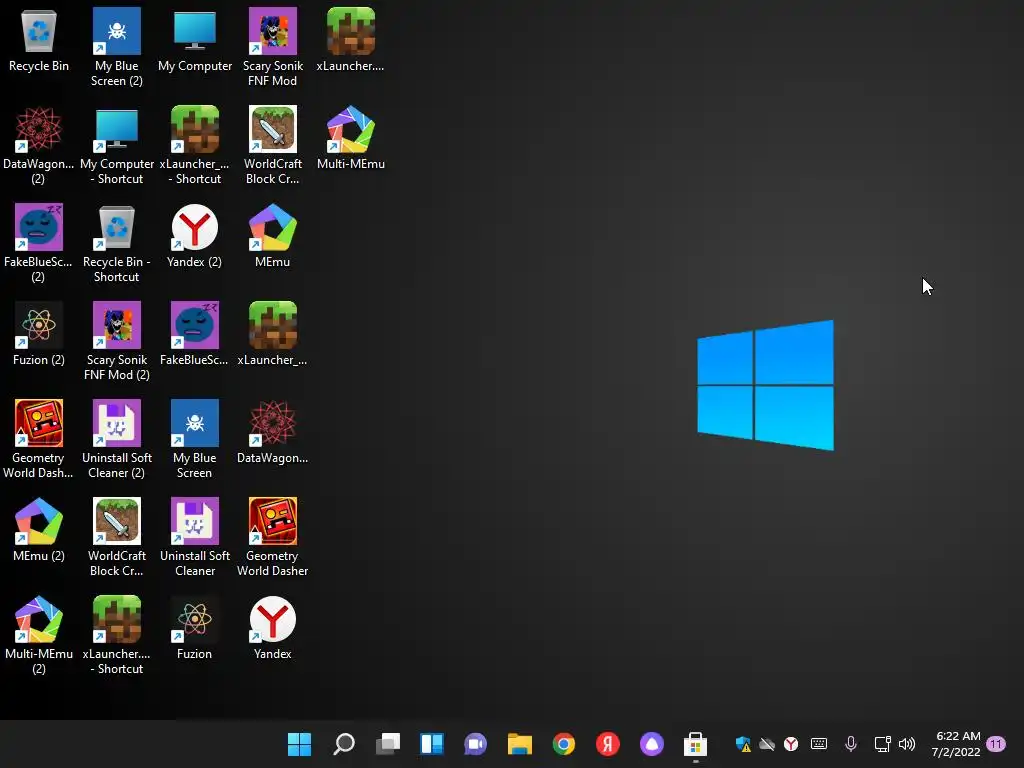Select the DataWagon... icon without (2)

point(273,432)
